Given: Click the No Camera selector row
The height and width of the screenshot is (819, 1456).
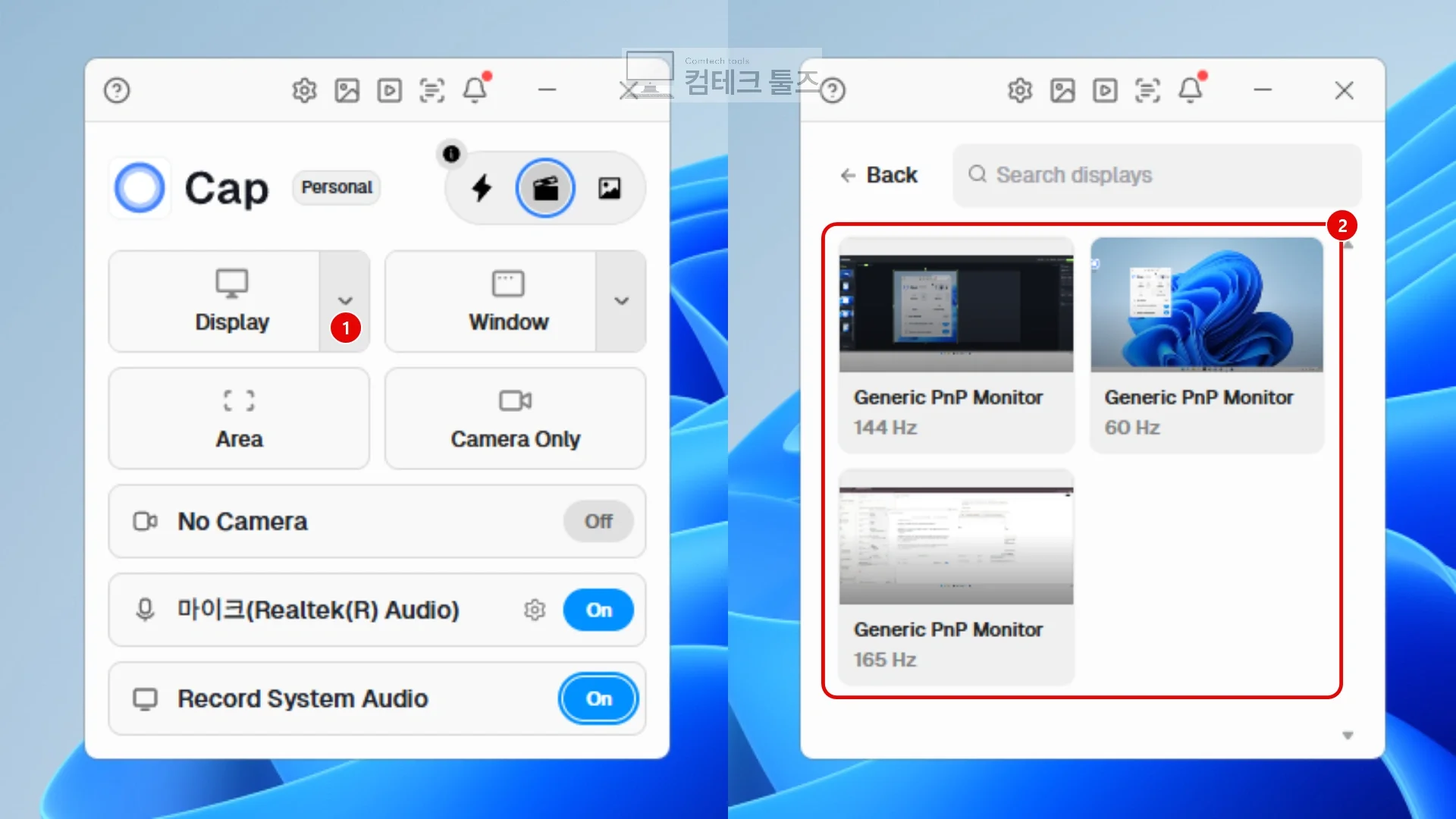Looking at the screenshot, I should pyautogui.click(x=377, y=521).
